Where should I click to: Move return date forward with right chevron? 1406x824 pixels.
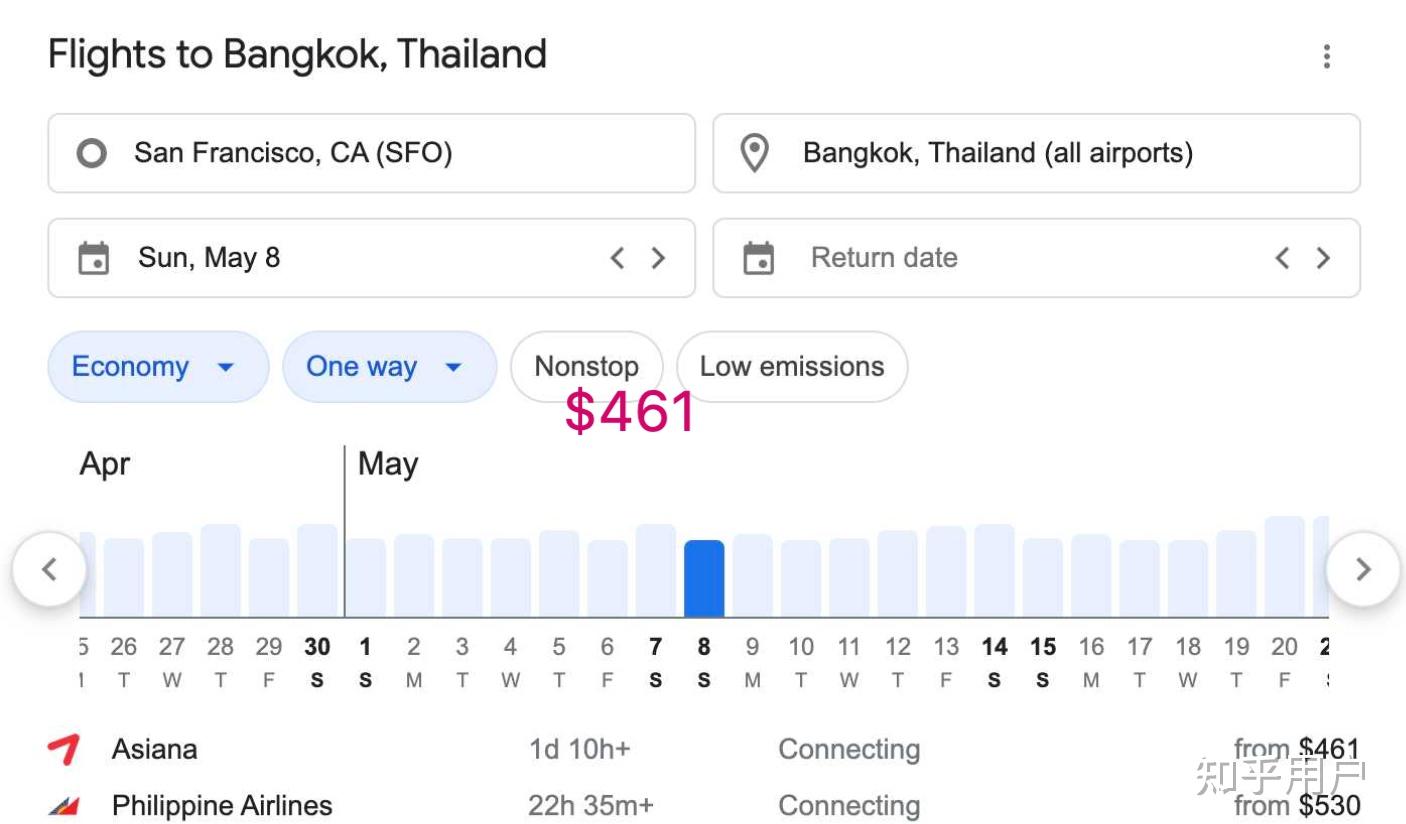coord(1323,258)
